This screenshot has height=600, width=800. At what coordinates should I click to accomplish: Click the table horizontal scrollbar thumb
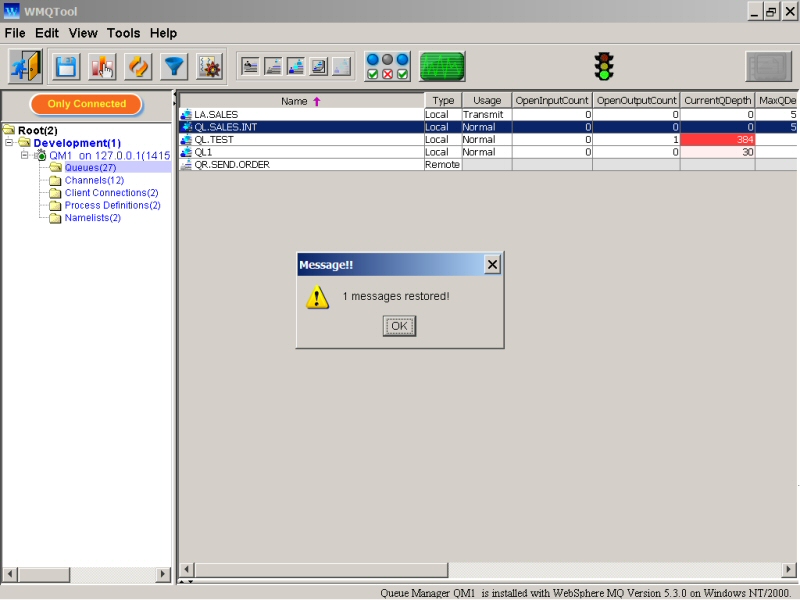(321, 569)
